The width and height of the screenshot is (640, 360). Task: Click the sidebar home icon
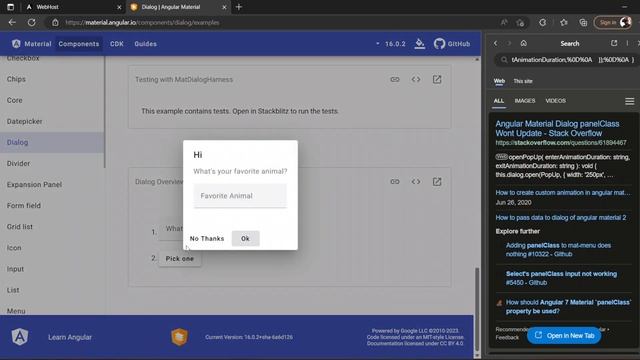(524, 43)
